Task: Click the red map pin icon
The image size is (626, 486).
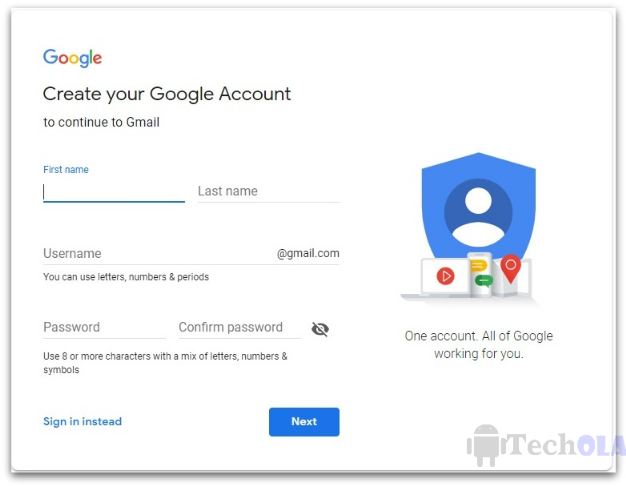Action: click(x=511, y=268)
